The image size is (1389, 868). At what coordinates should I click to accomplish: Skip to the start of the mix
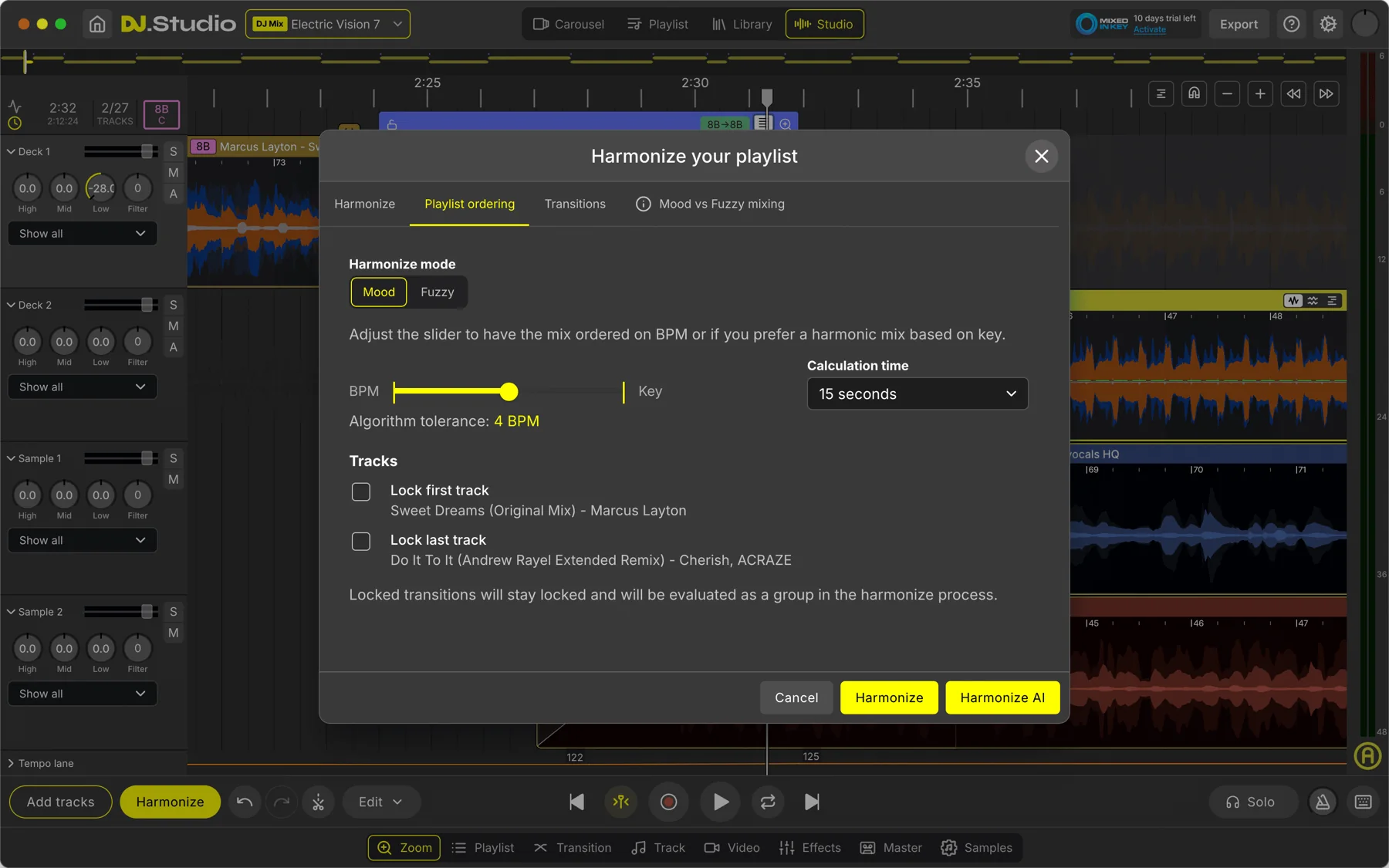tap(576, 802)
